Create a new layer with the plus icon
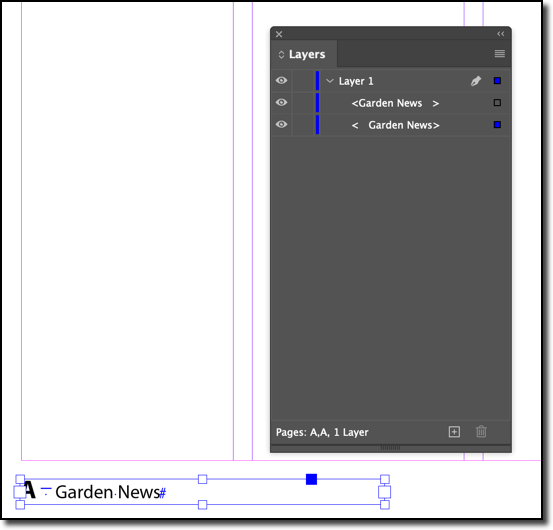Viewport: 553px width, 530px height. tap(454, 432)
